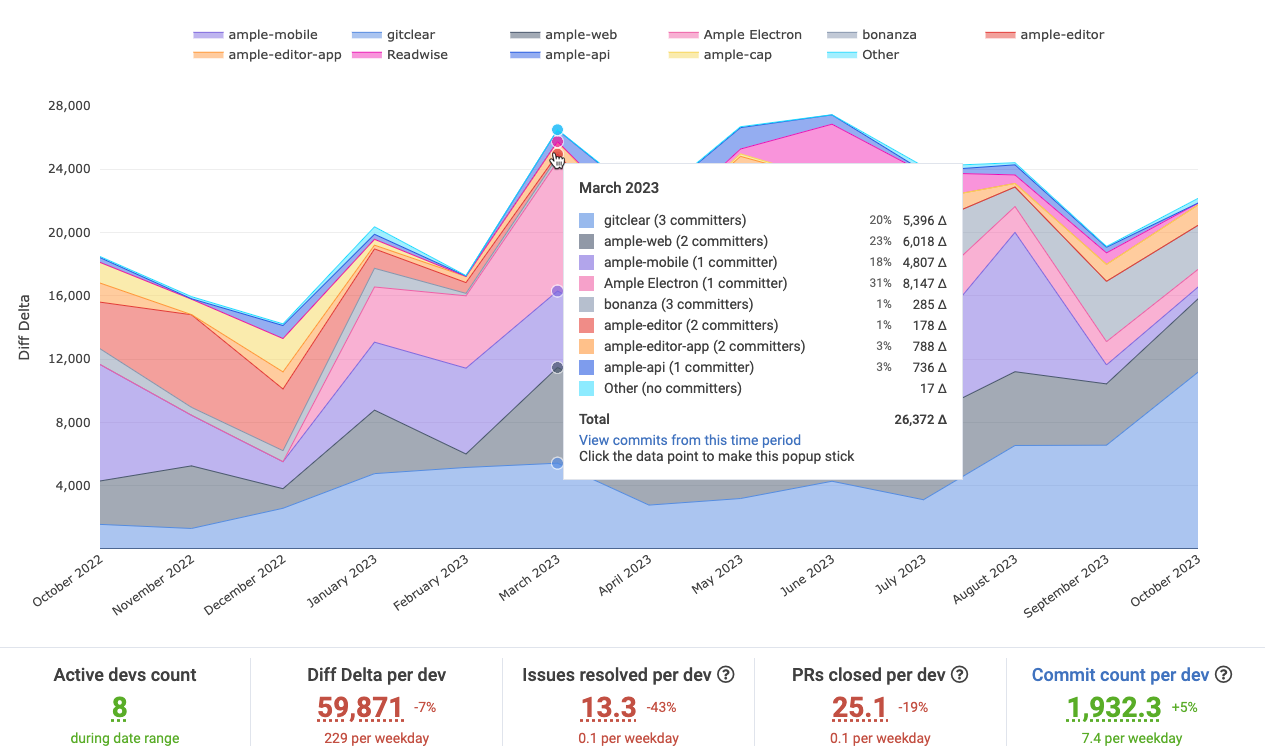Image resolution: width=1265 pixels, height=754 pixels.
Task: Click the 59,871 Diff Delta per dev value
Action: [359, 708]
